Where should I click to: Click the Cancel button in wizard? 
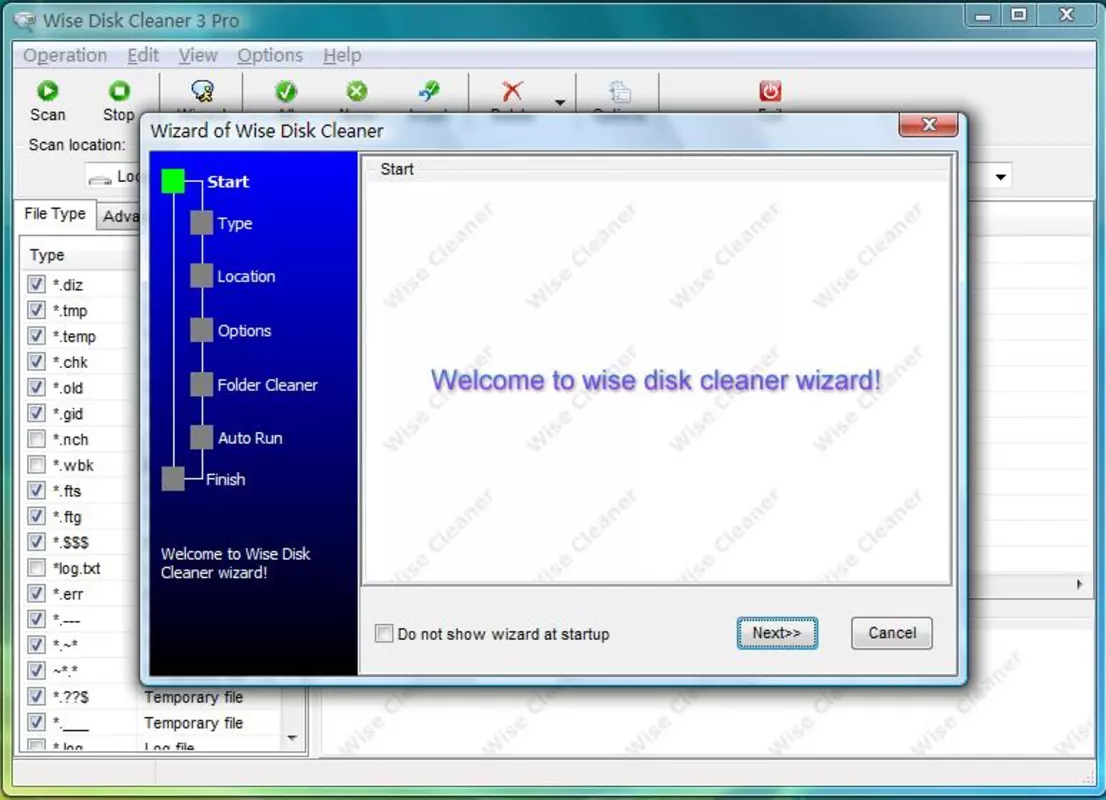(892, 633)
